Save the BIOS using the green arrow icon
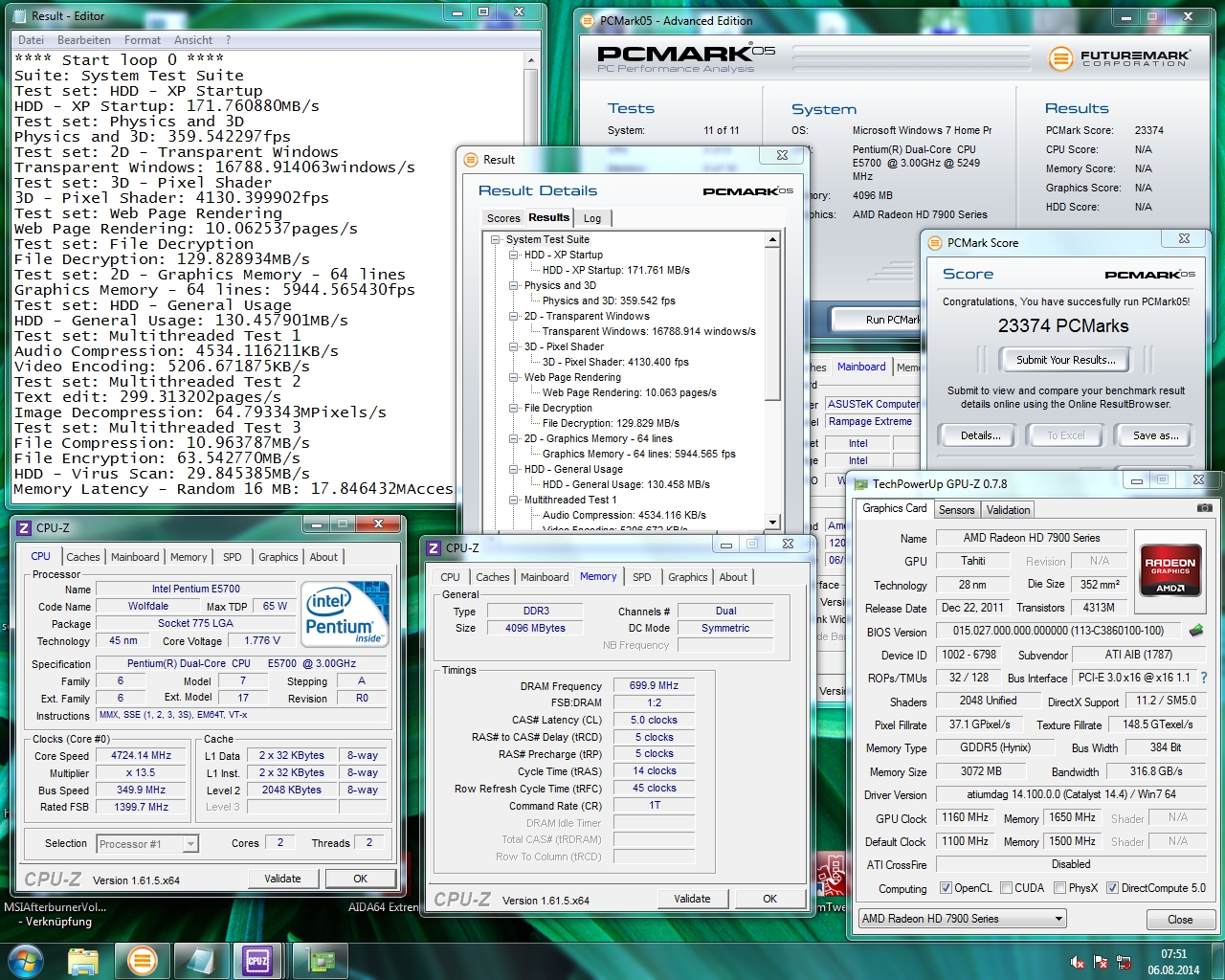The height and width of the screenshot is (980, 1225). [1196, 631]
